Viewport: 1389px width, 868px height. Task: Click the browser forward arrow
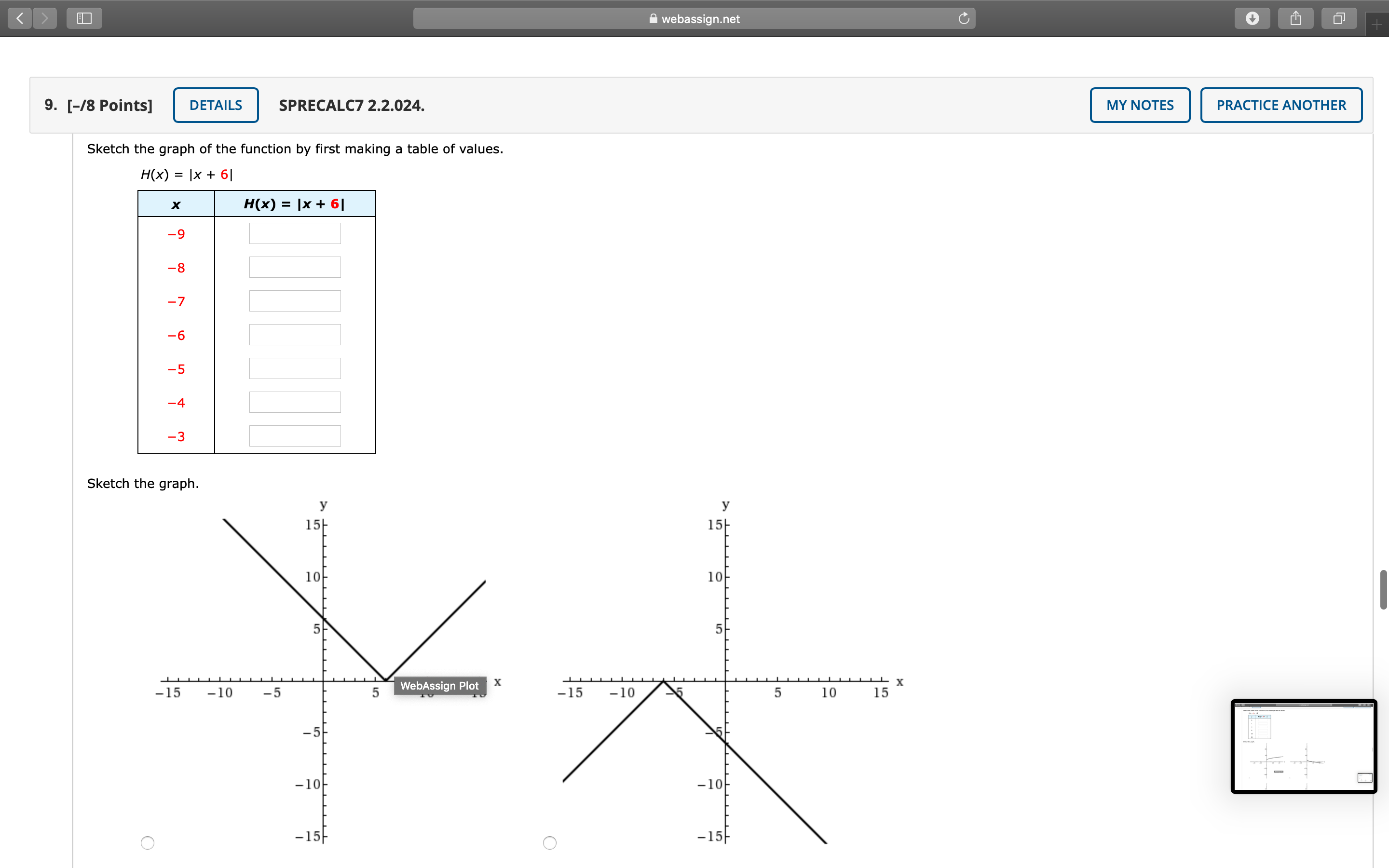(x=45, y=18)
